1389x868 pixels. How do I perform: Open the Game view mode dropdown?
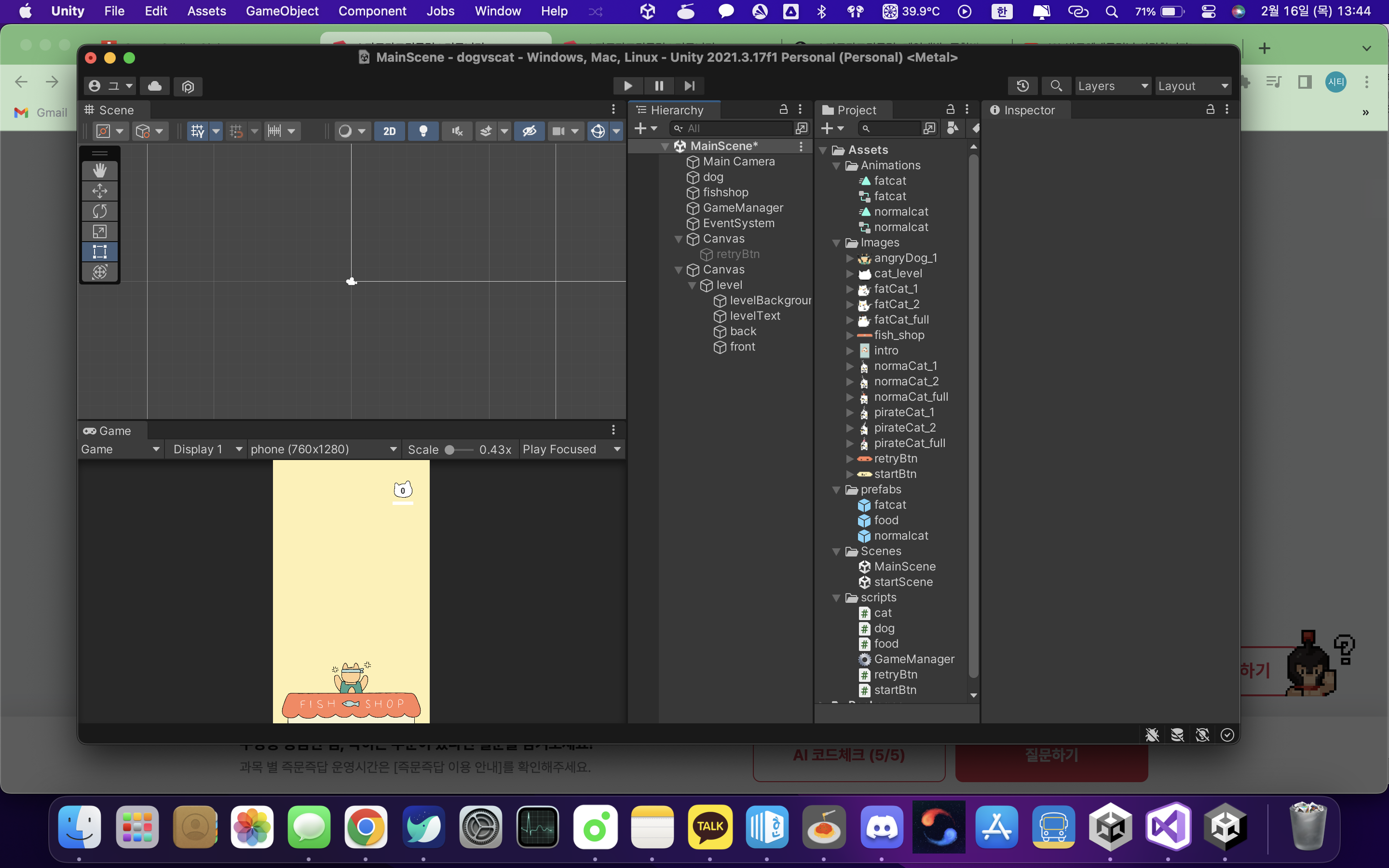point(121,449)
